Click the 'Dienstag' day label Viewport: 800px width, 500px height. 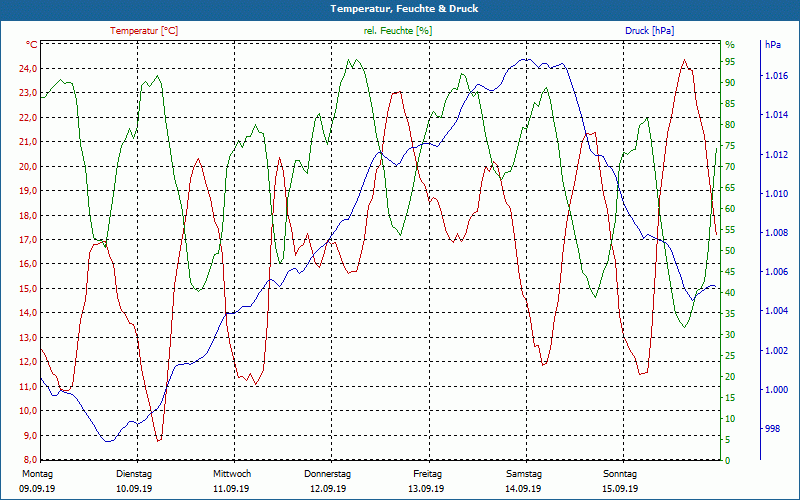tap(134, 474)
